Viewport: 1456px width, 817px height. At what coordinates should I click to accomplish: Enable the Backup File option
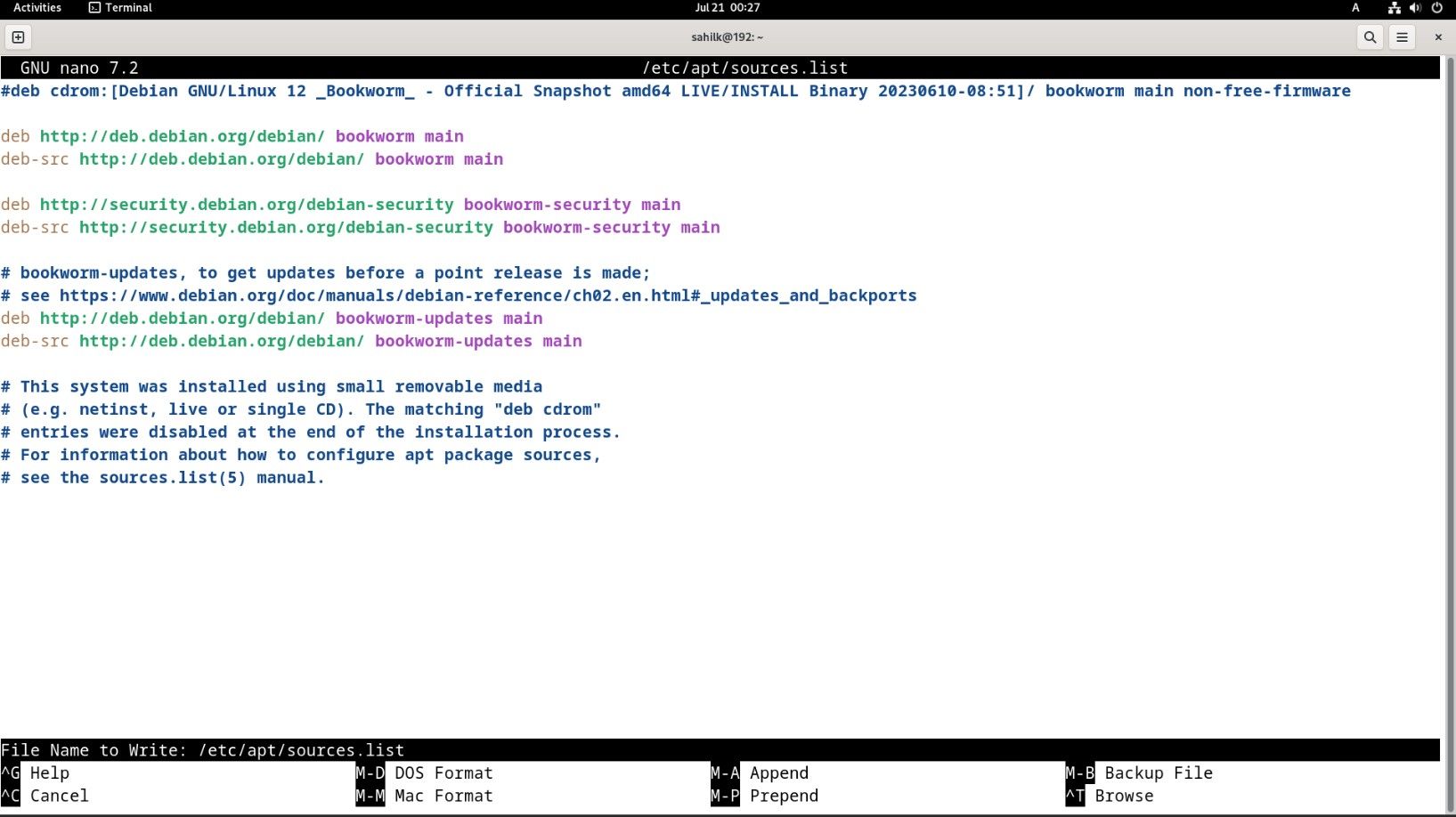(x=1140, y=773)
